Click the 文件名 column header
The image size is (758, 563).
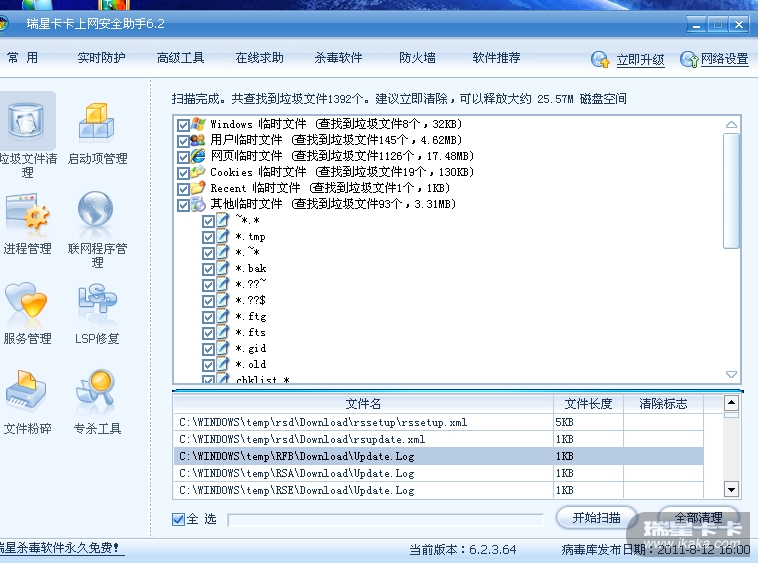(363, 404)
